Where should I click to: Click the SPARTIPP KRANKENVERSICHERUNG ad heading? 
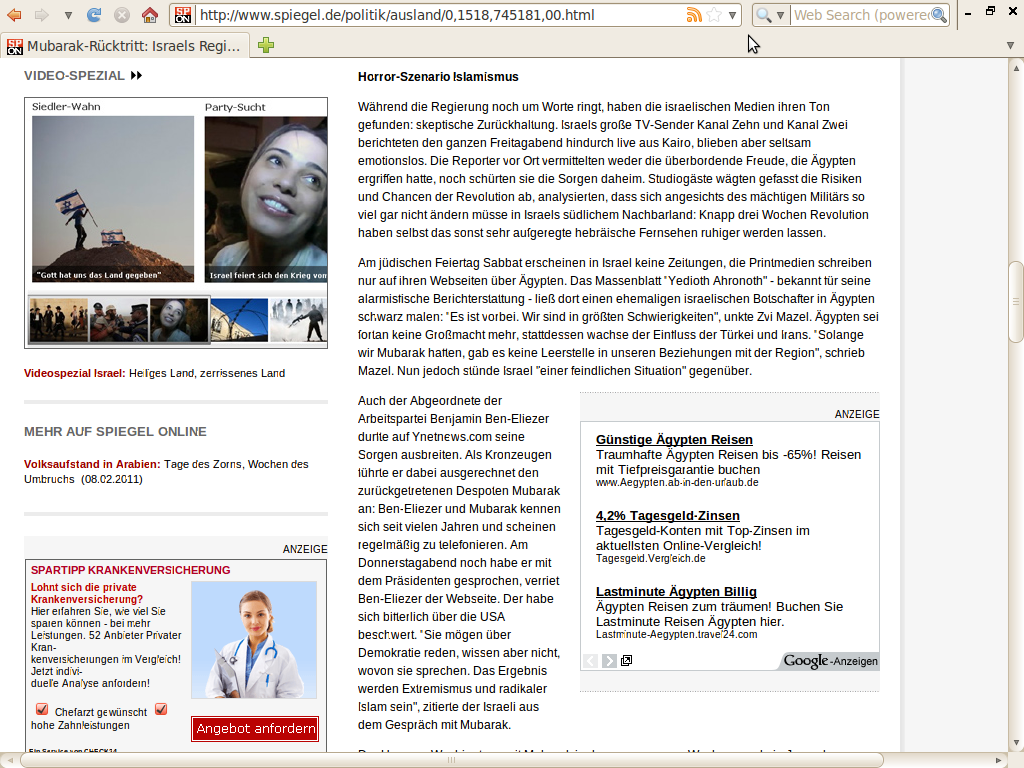(x=131, y=570)
